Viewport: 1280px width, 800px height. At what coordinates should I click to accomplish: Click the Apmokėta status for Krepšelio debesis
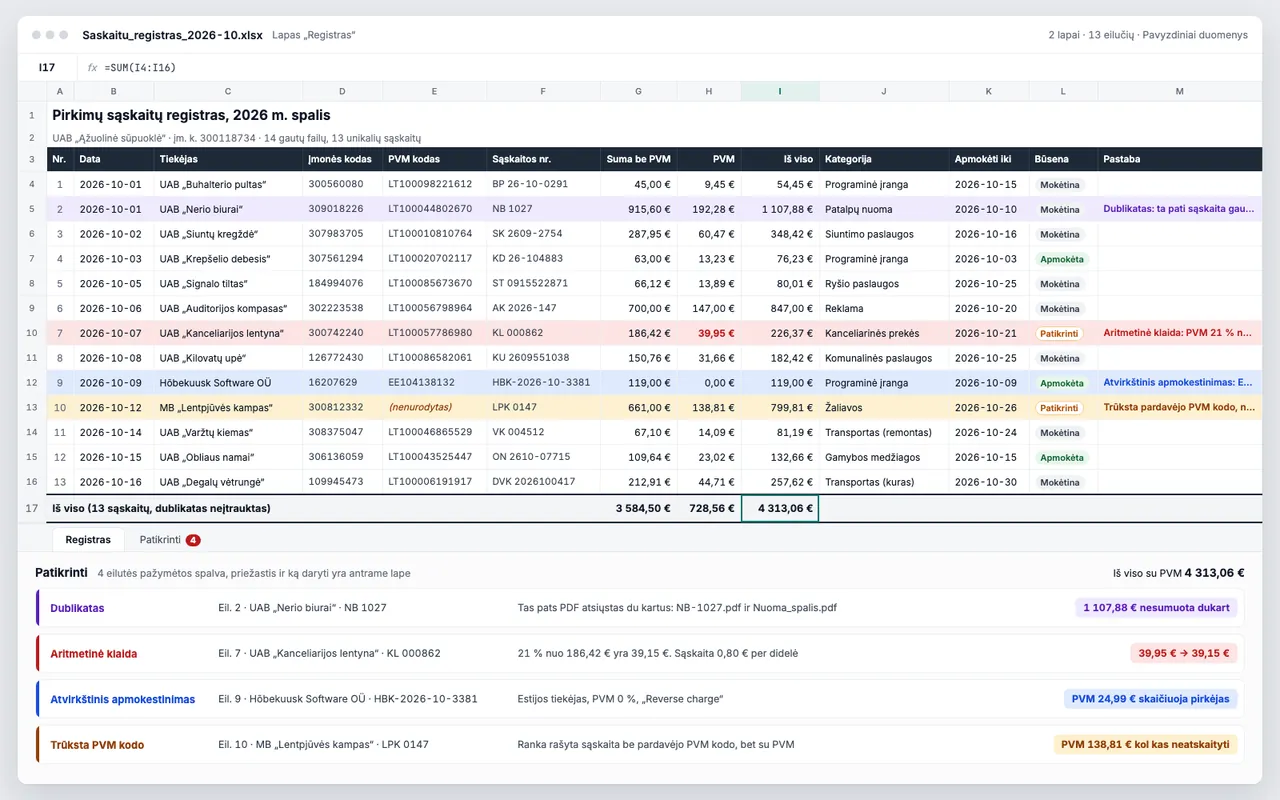[x=1061, y=259]
